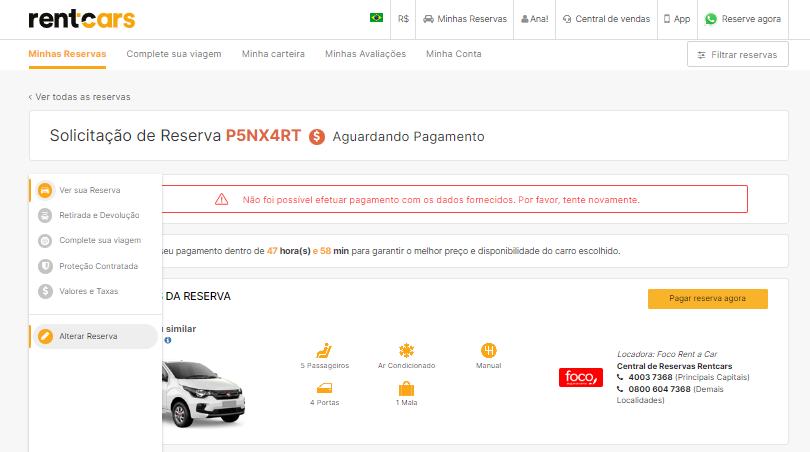Click the Brazil flag language icon
This screenshot has height=452, width=810.
[x=376, y=18]
